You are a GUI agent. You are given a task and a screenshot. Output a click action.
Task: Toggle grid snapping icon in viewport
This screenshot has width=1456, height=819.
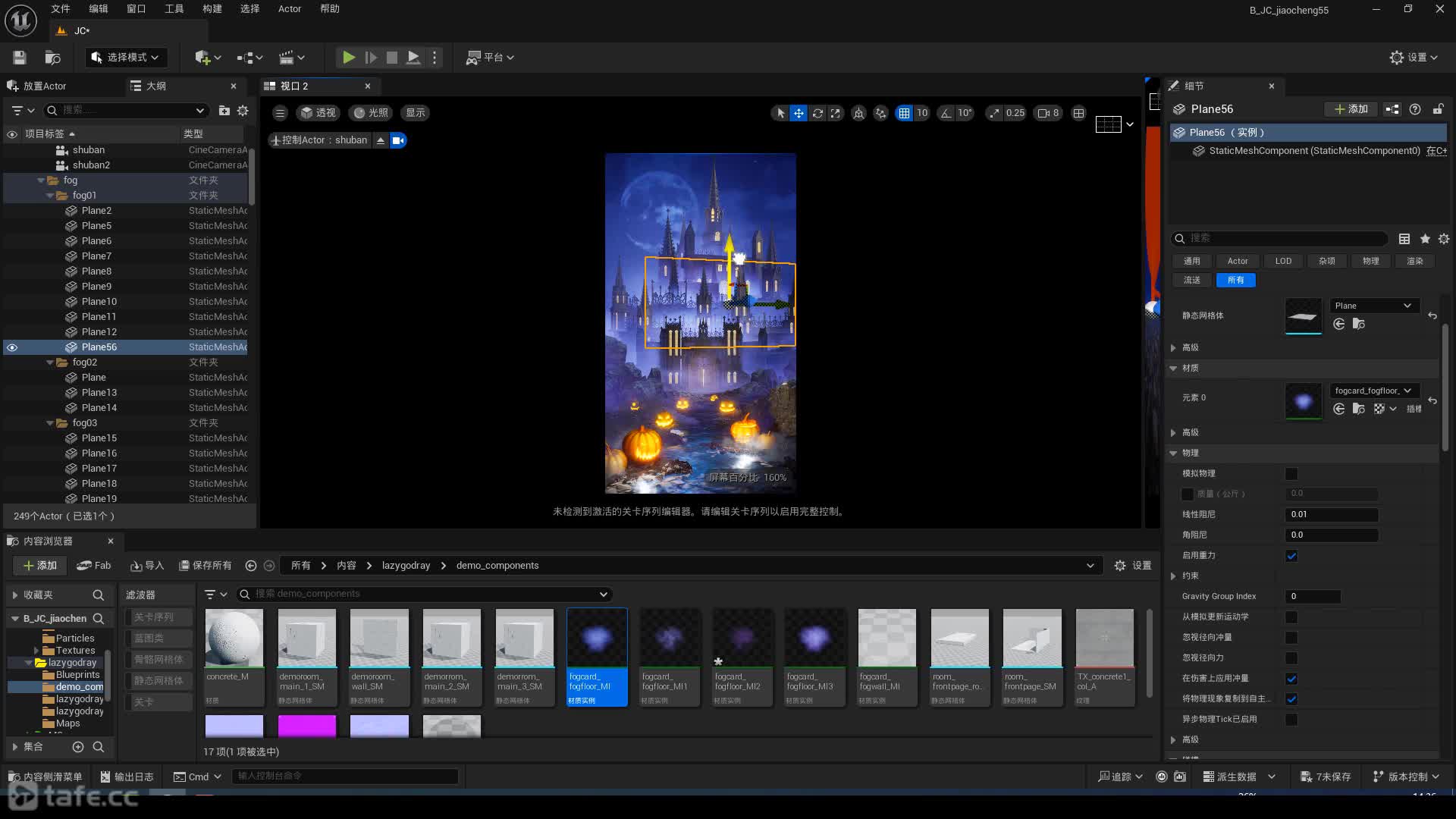(904, 113)
